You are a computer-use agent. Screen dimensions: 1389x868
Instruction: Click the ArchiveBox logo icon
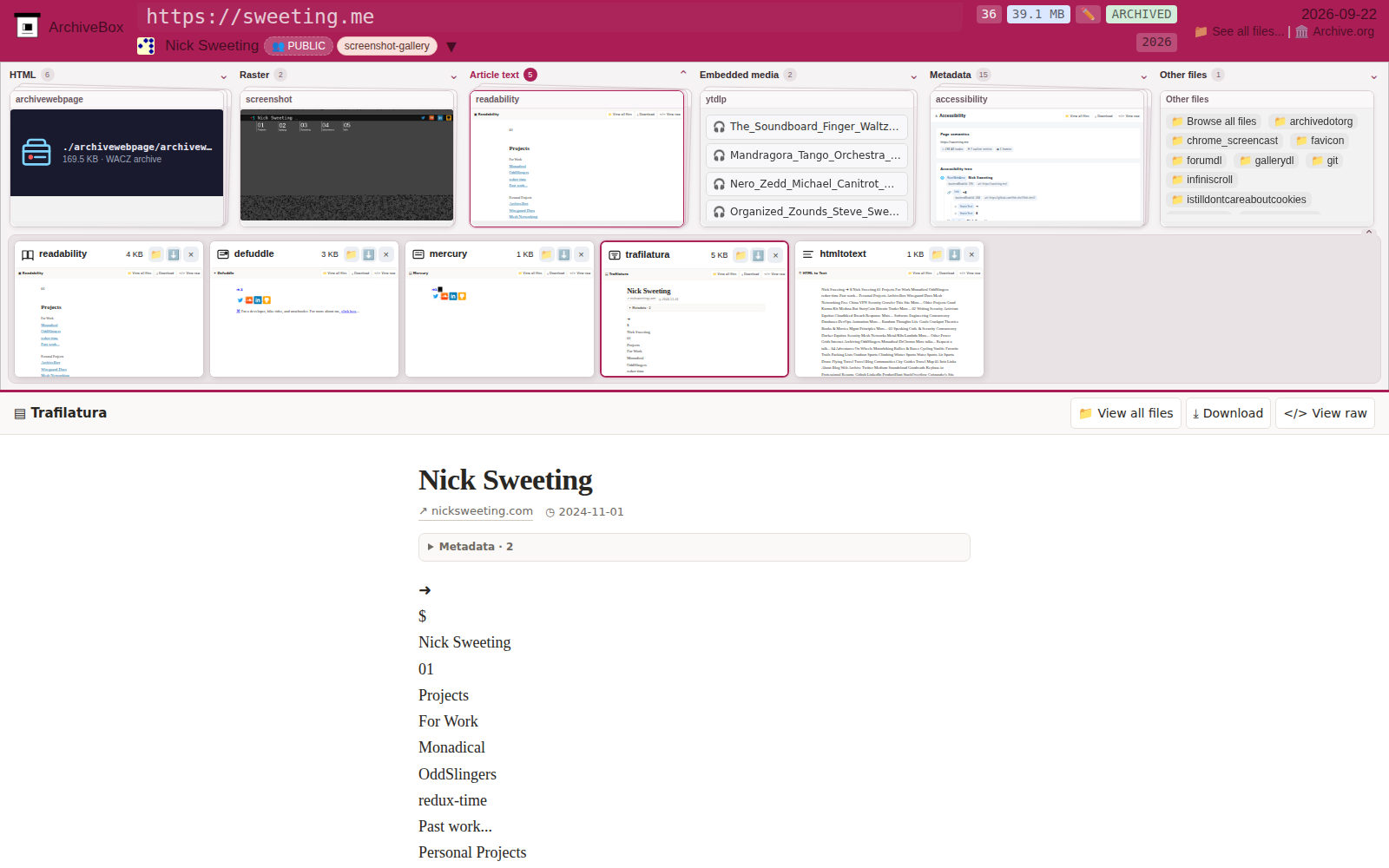(27, 27)
